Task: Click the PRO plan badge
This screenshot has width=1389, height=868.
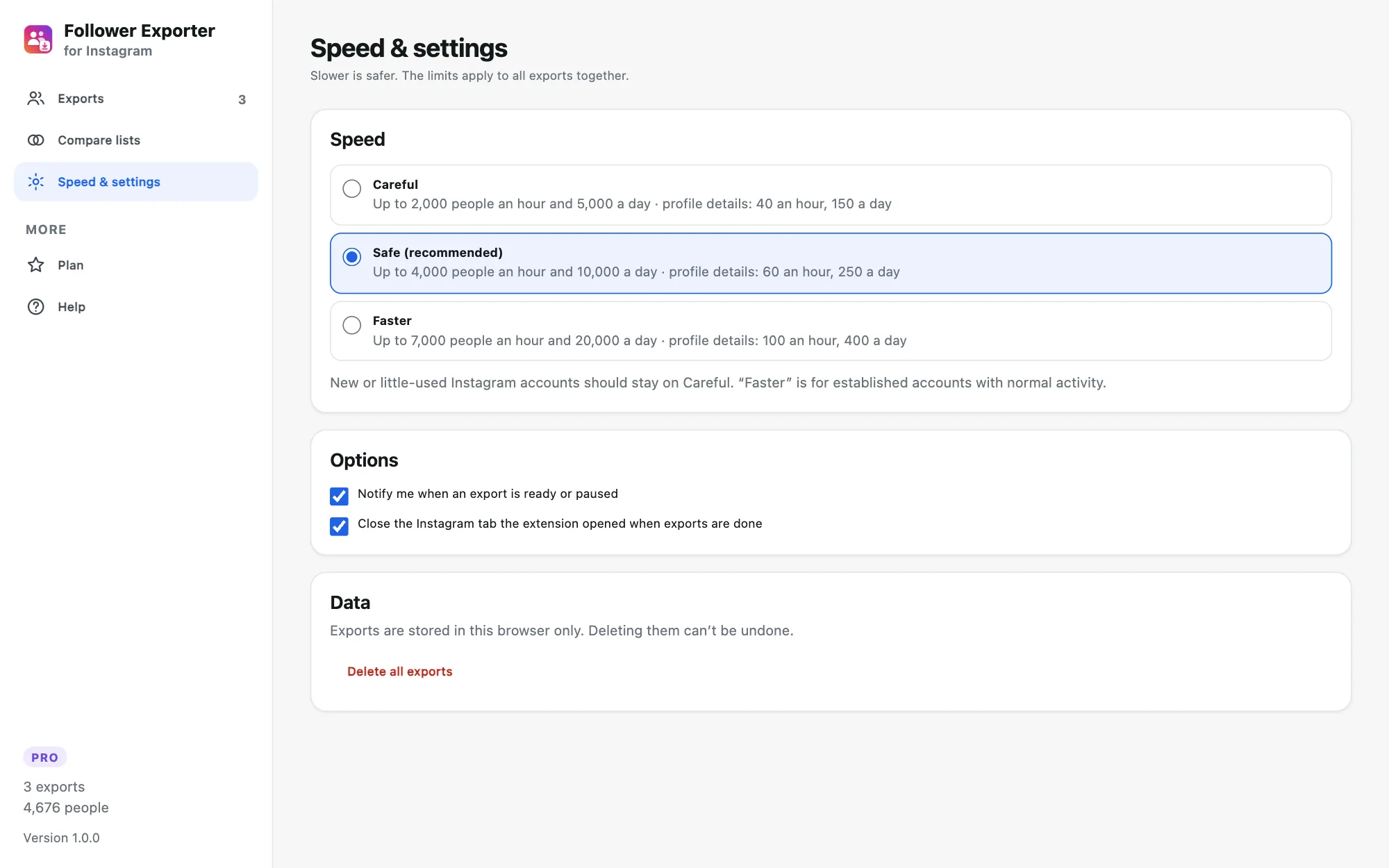Action: tap(45, 758)
